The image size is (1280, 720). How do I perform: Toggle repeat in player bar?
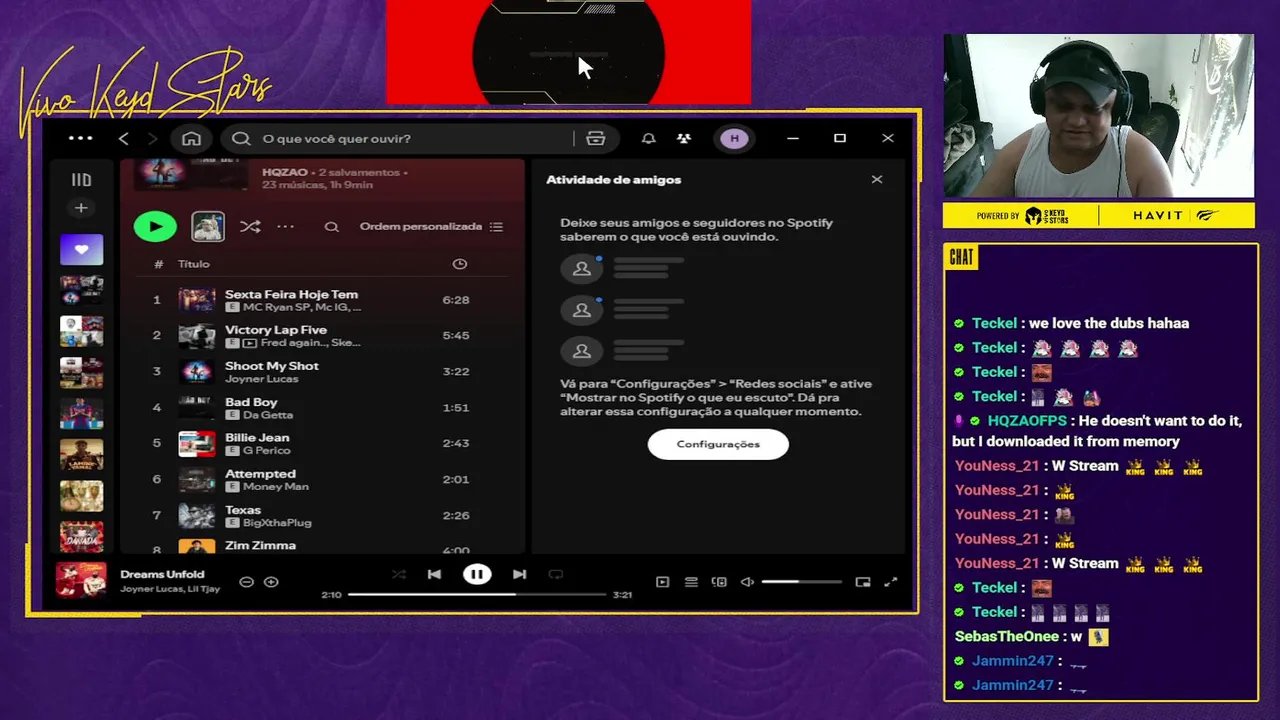pos(556,574)
